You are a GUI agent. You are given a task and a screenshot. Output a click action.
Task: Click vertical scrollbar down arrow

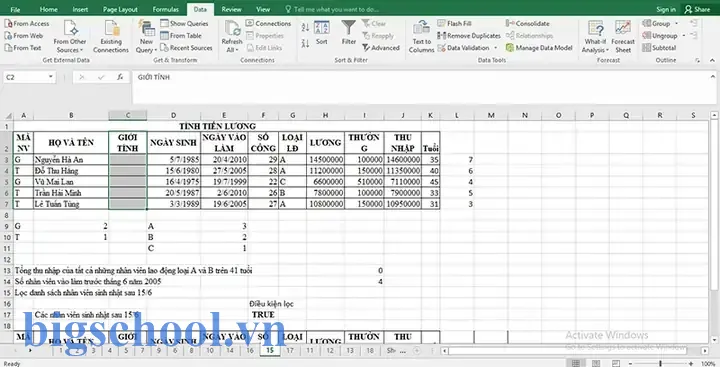coord(714,340)
